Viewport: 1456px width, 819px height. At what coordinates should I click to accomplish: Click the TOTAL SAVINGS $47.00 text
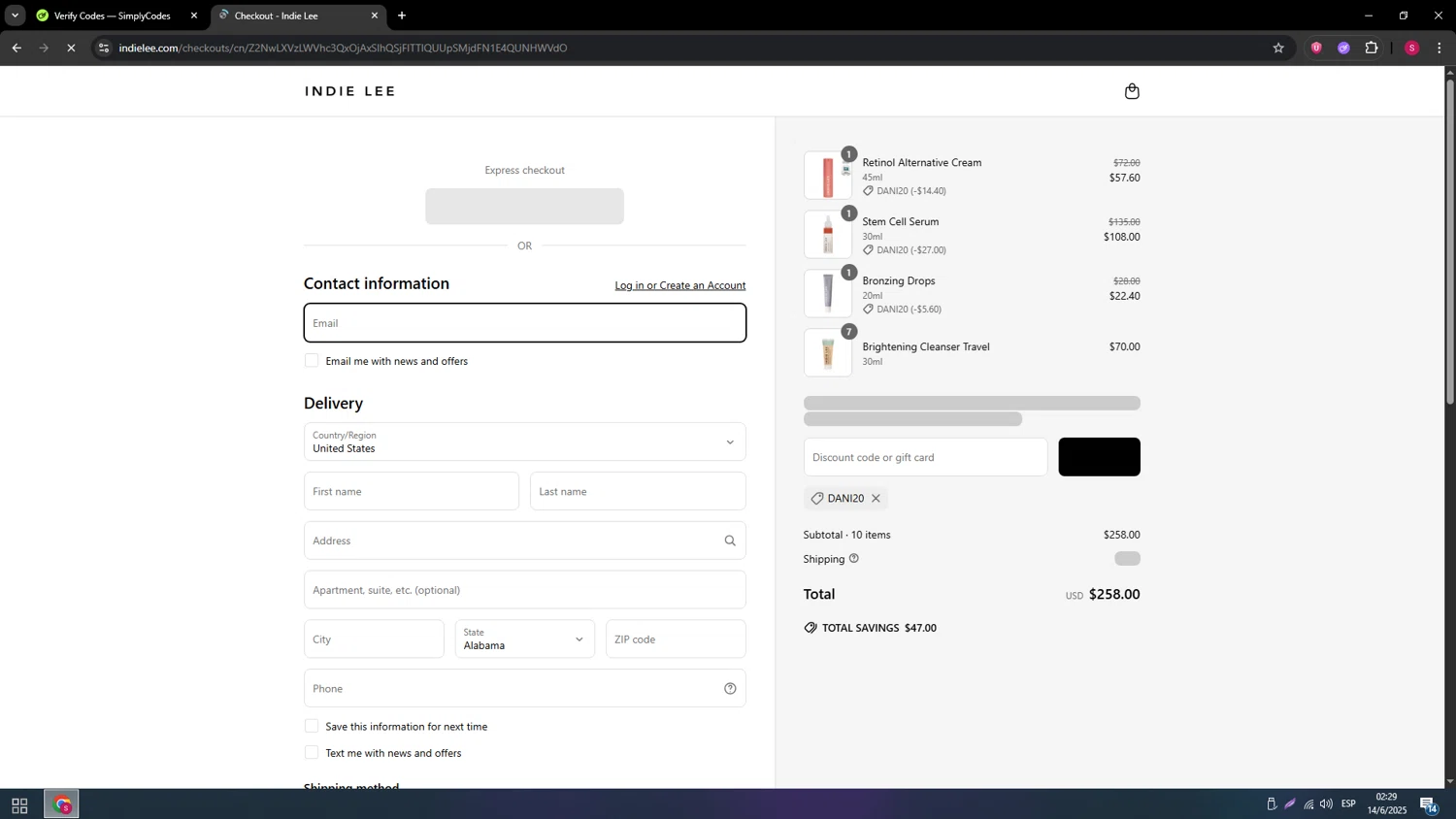click(879, 628)
